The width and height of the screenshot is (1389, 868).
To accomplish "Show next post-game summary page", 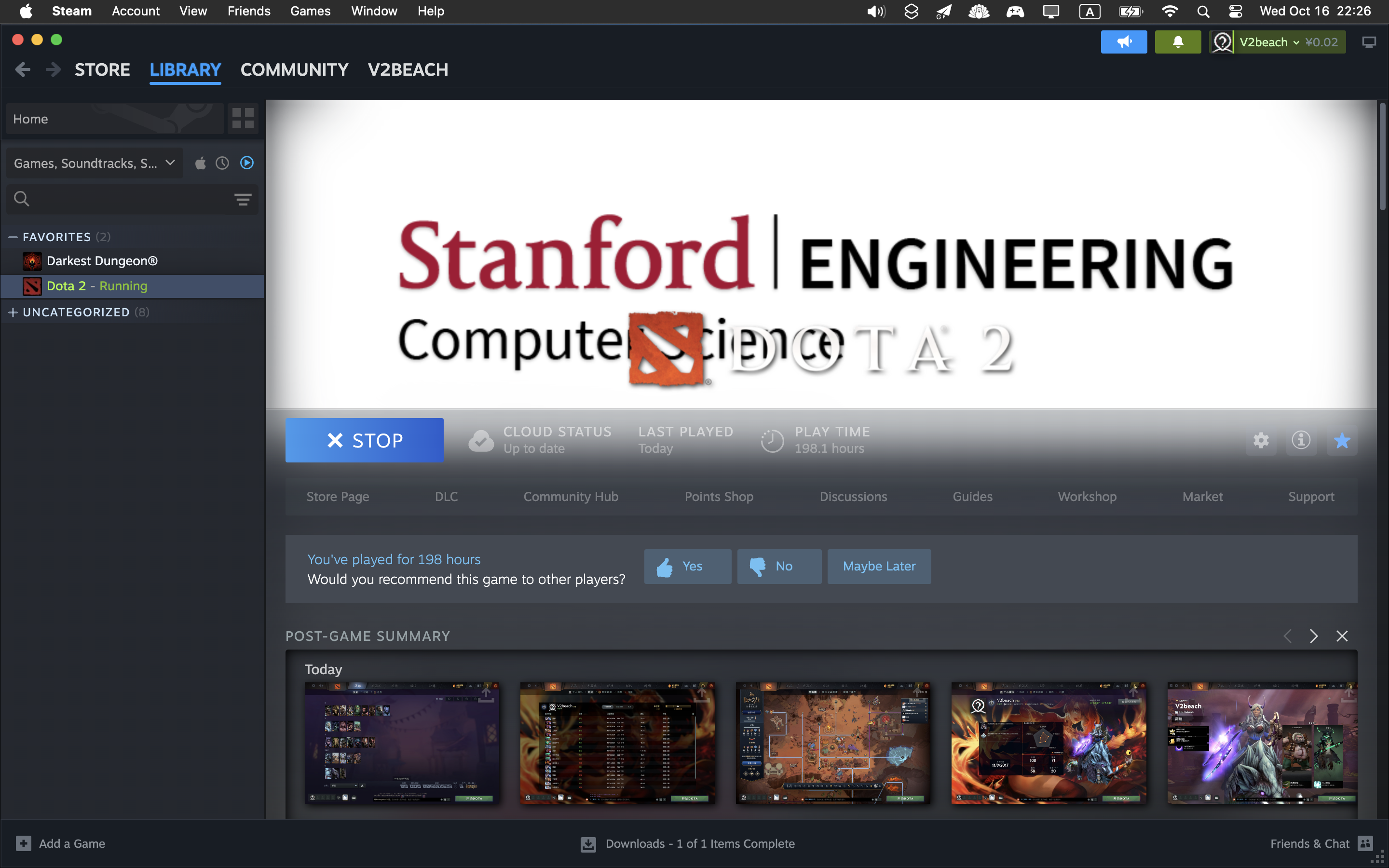I will click(x=1314, y=636).
